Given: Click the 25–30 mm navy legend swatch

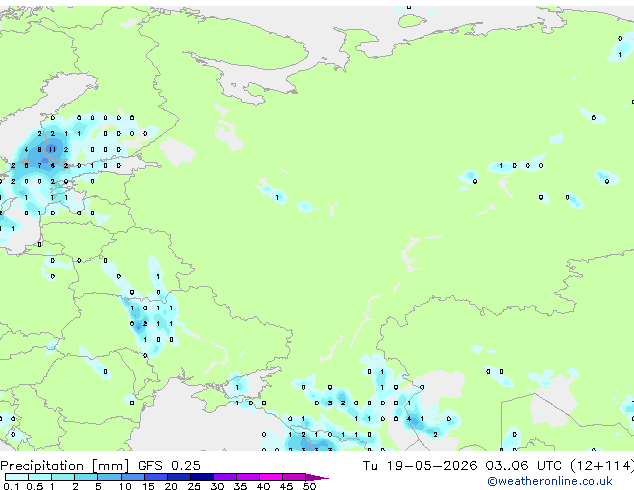Looking at the screenshot, I should pyautogui.click(x=202, y=477).
